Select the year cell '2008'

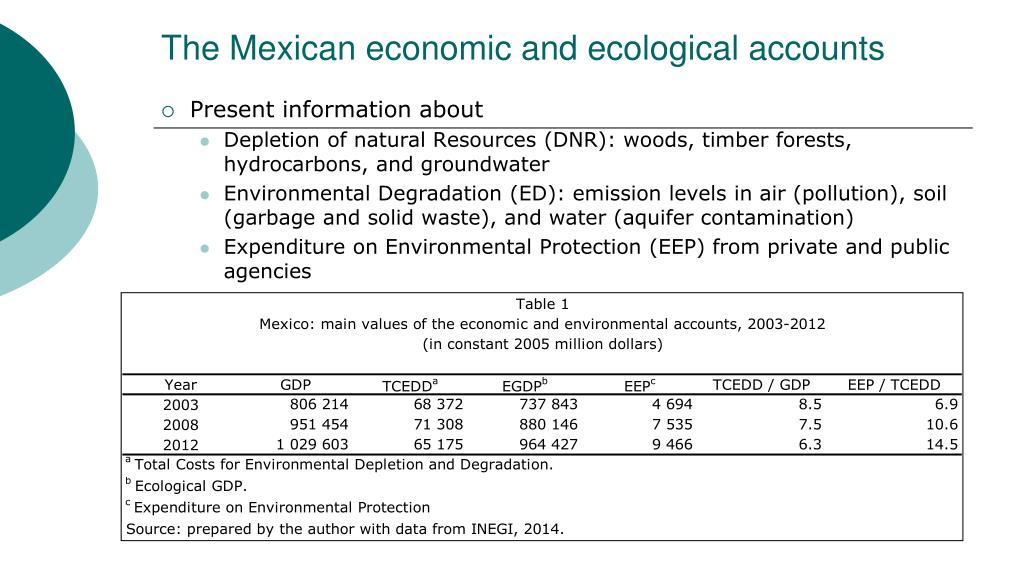pyautogui.click(x=181, y=425)
